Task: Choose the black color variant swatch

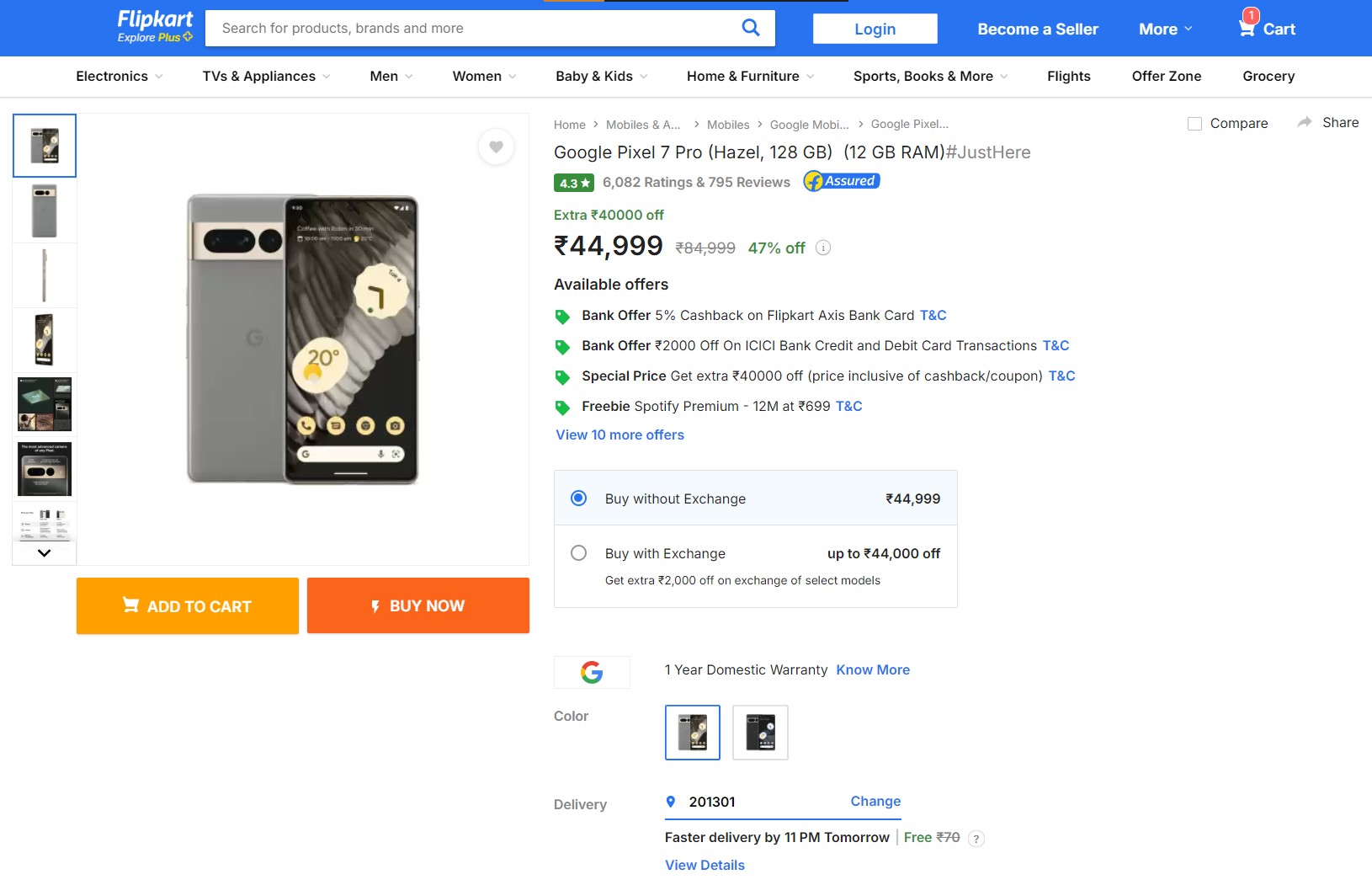Action: tap(760, 733)
